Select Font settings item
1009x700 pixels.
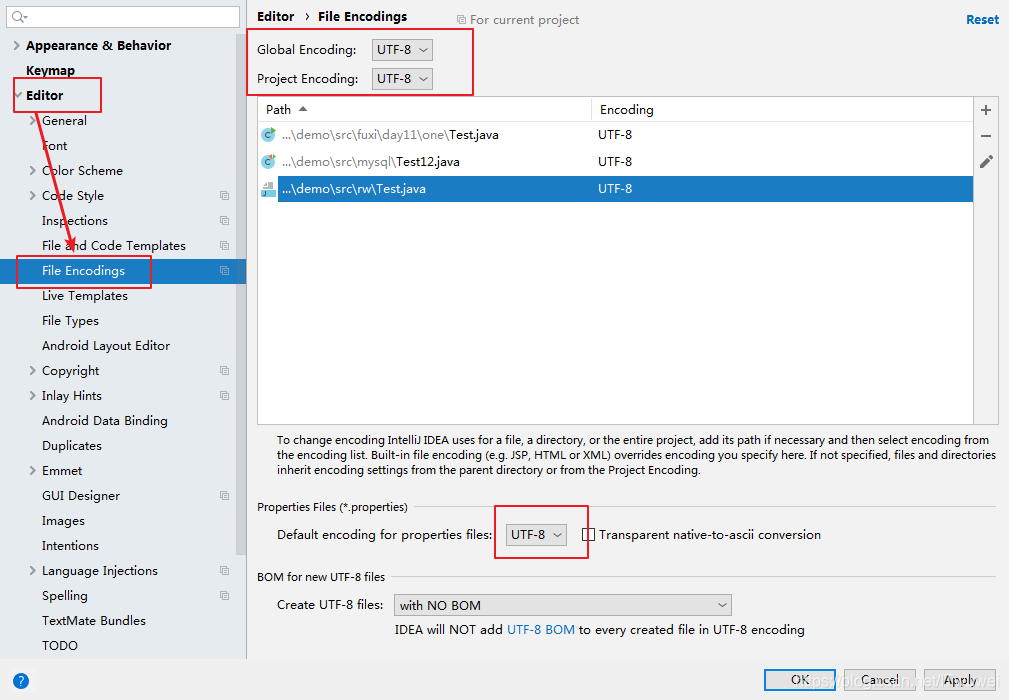point(55,145)
